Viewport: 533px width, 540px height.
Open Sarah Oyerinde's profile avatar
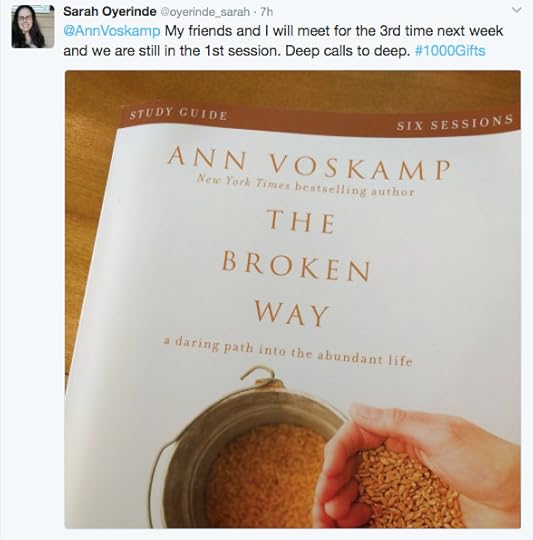coord(33,27)
